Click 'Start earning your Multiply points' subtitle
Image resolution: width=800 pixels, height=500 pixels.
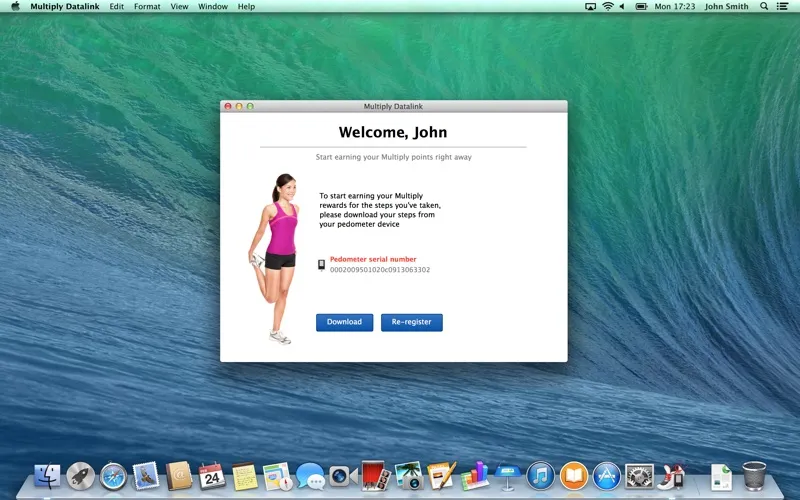393,157
